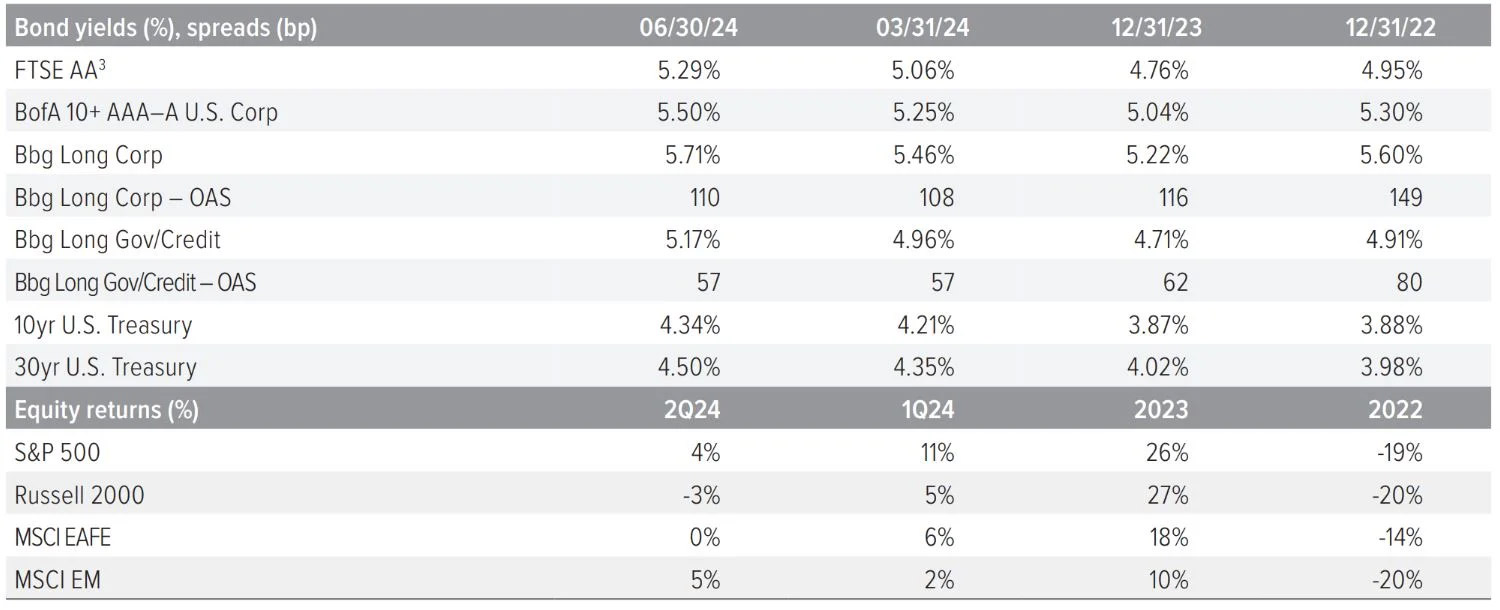Click the S&P 500 2023 return of 26%
Image resolution: width=1500 pixels, height=610 pixels.
[x=1168, y=453]
